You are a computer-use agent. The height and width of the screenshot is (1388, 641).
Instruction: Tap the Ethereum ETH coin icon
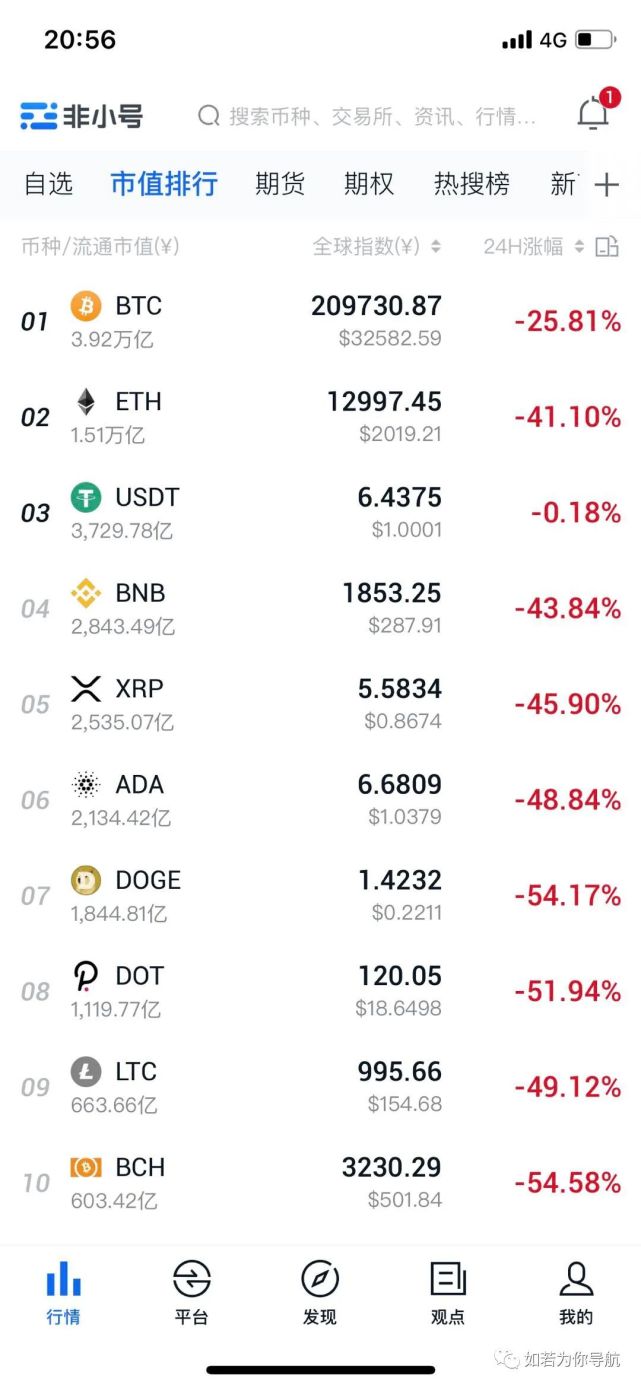(x=85, y=403)
